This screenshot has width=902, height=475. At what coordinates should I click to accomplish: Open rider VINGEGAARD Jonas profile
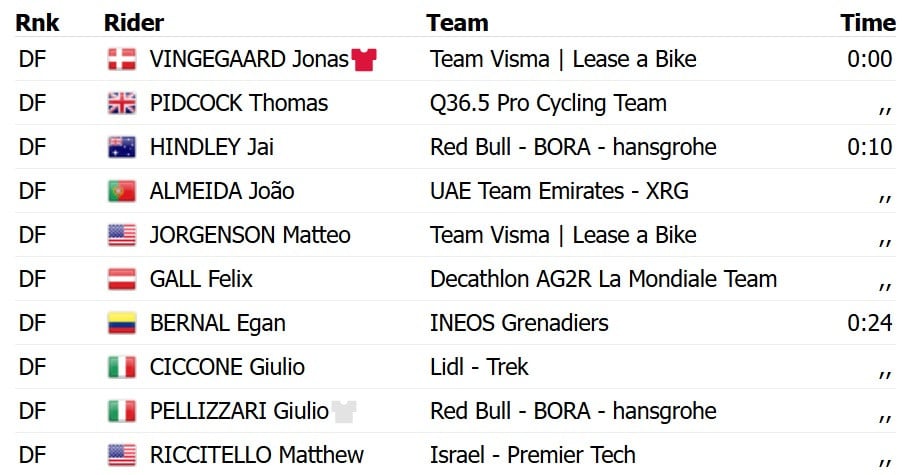(x=249, y=59)
